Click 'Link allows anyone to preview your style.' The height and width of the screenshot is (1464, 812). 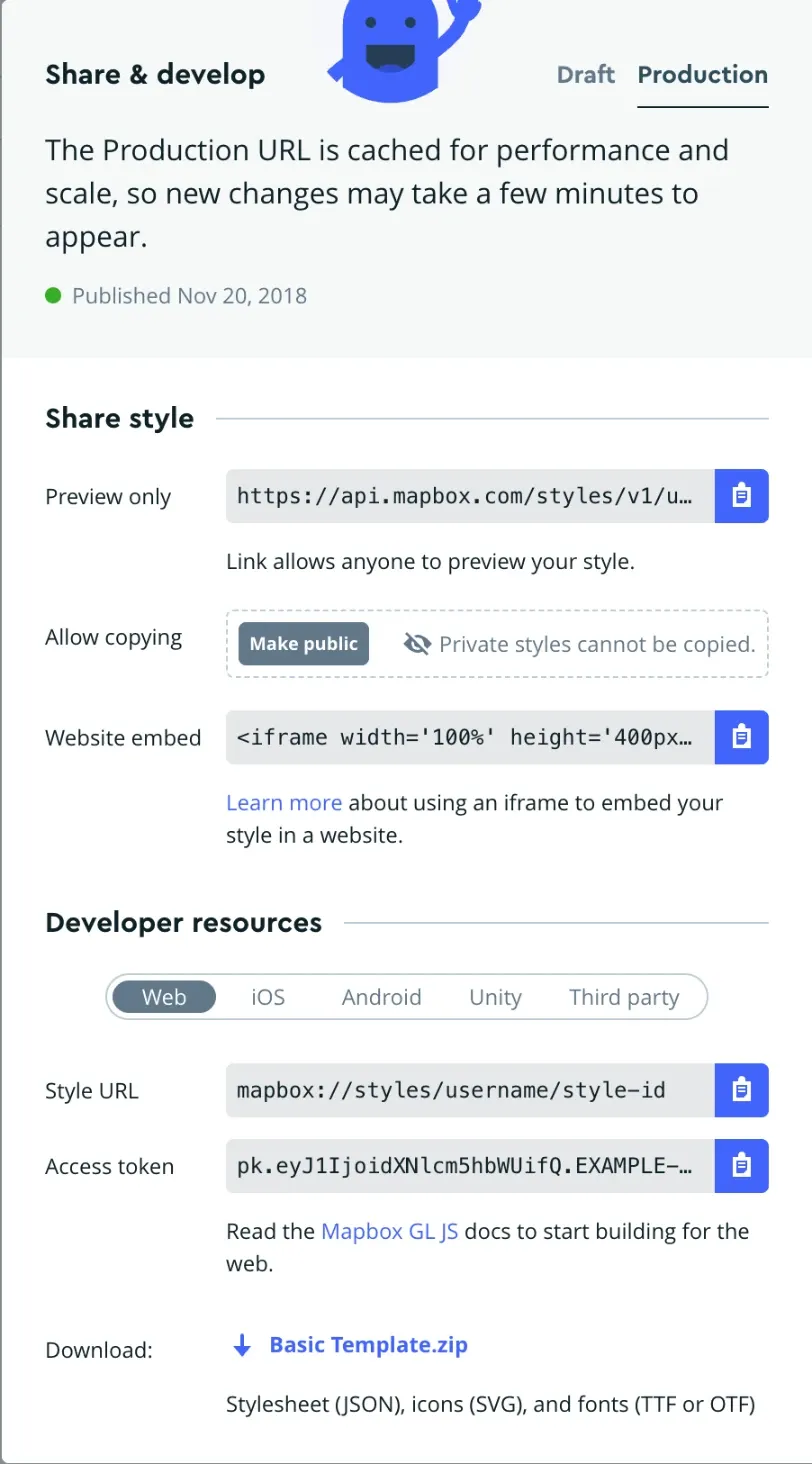[x=430, y=562]
